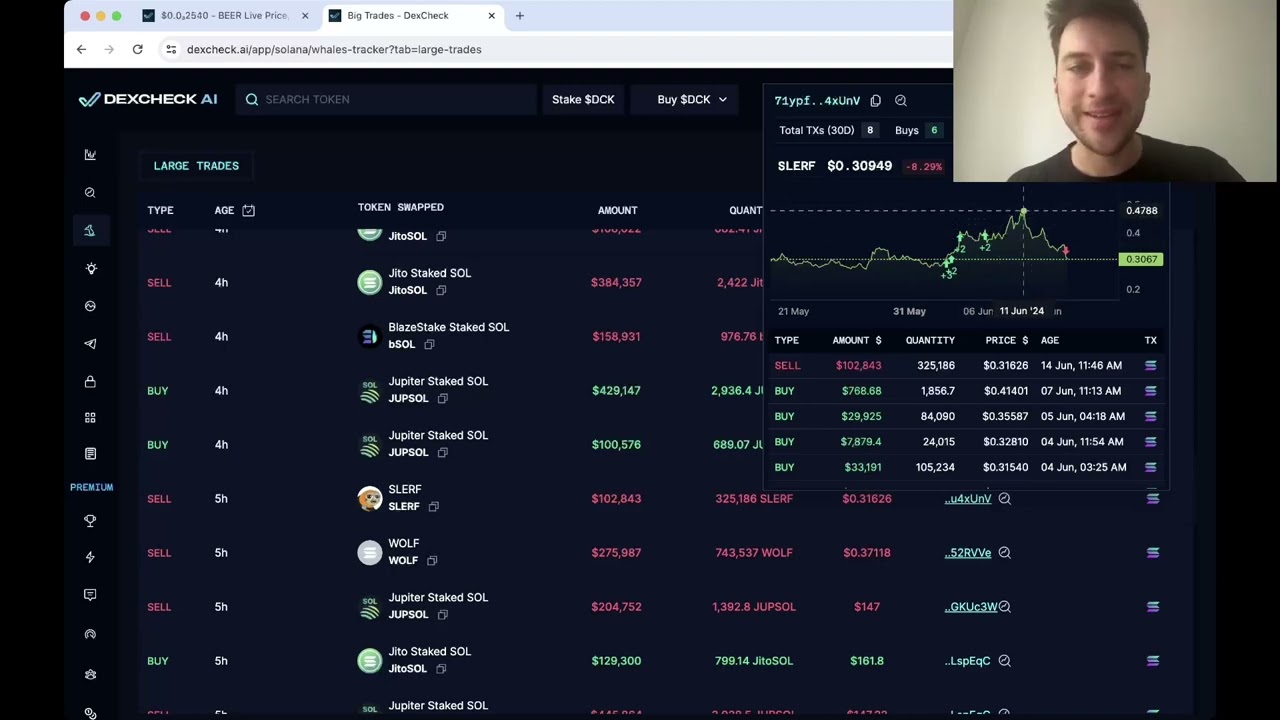Copy wallet address 71ypf..4xUnV in popup
The image size is (1280, 720).
[x=875, y=100]
